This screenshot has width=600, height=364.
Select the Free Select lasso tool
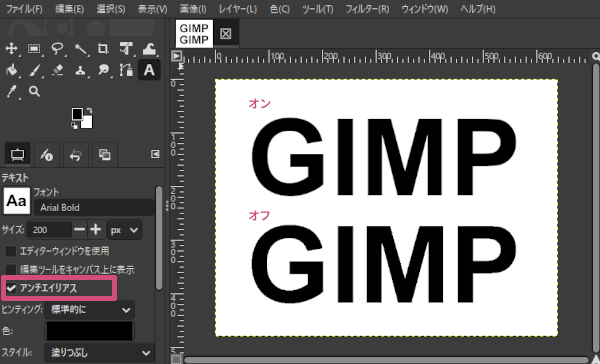point(57,49)
